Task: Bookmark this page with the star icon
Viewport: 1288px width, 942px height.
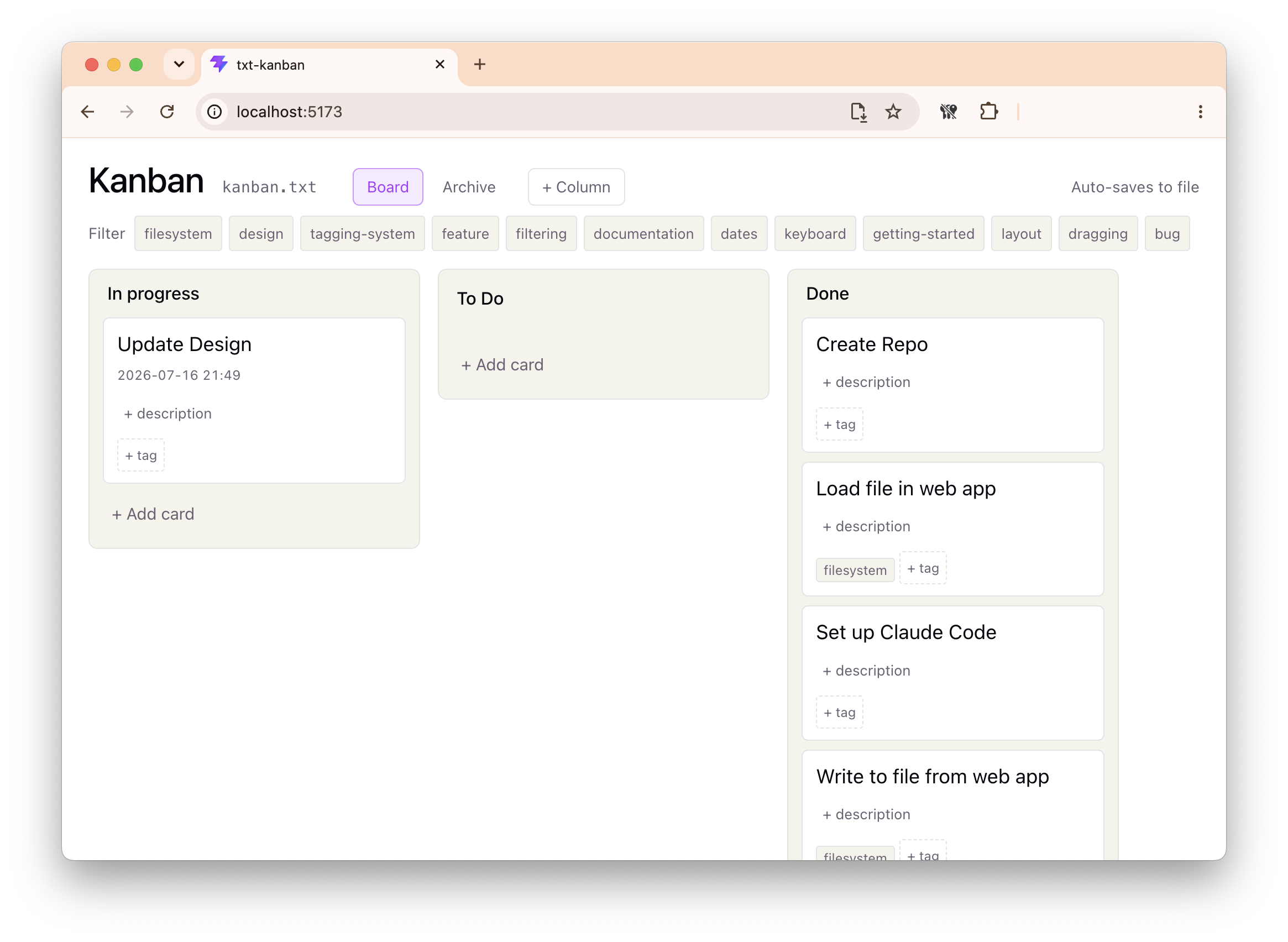Action: (x=893, y=112)
